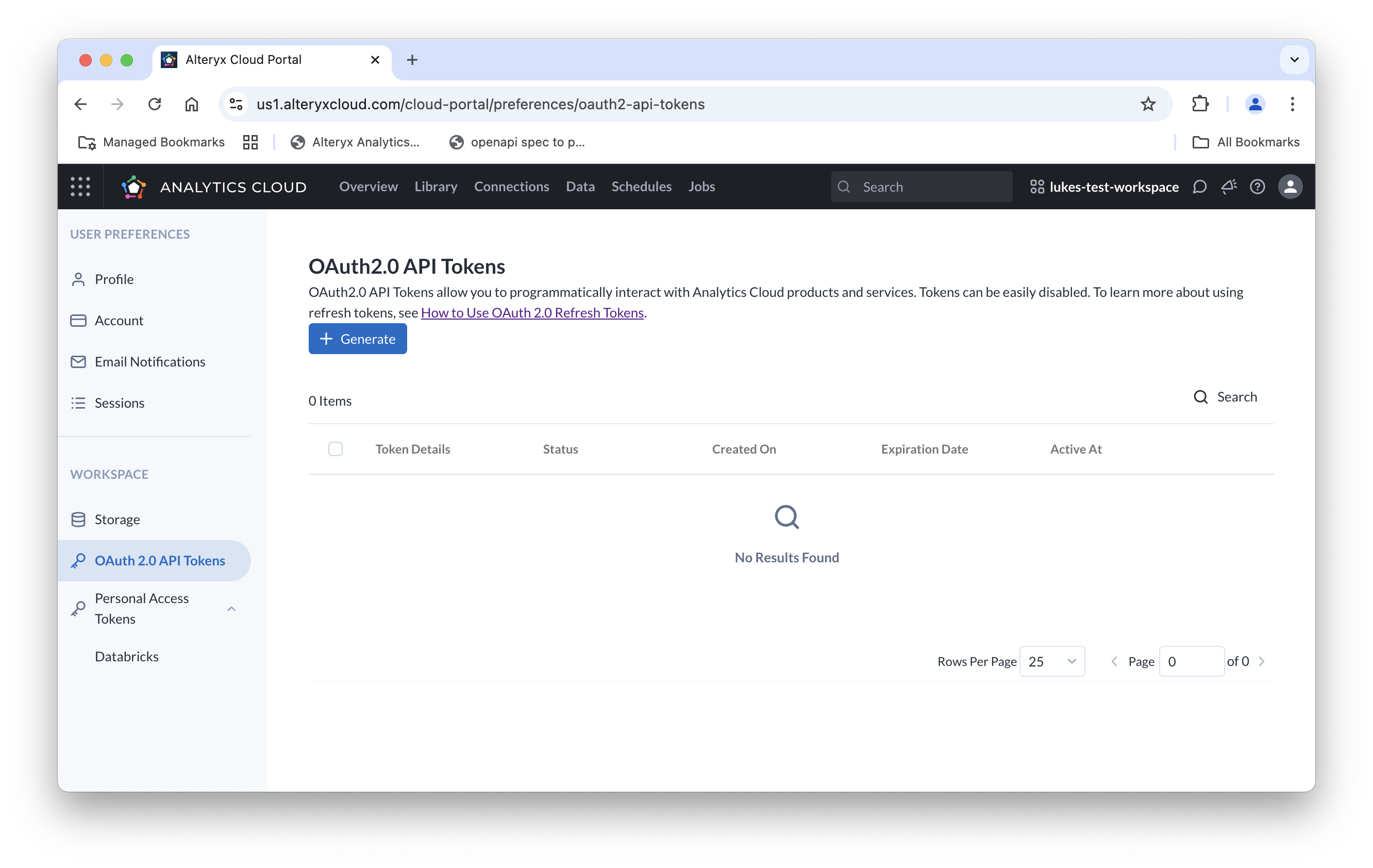Click the Generate button
This screenshot has height=868, width=1373.
point(358,338)
